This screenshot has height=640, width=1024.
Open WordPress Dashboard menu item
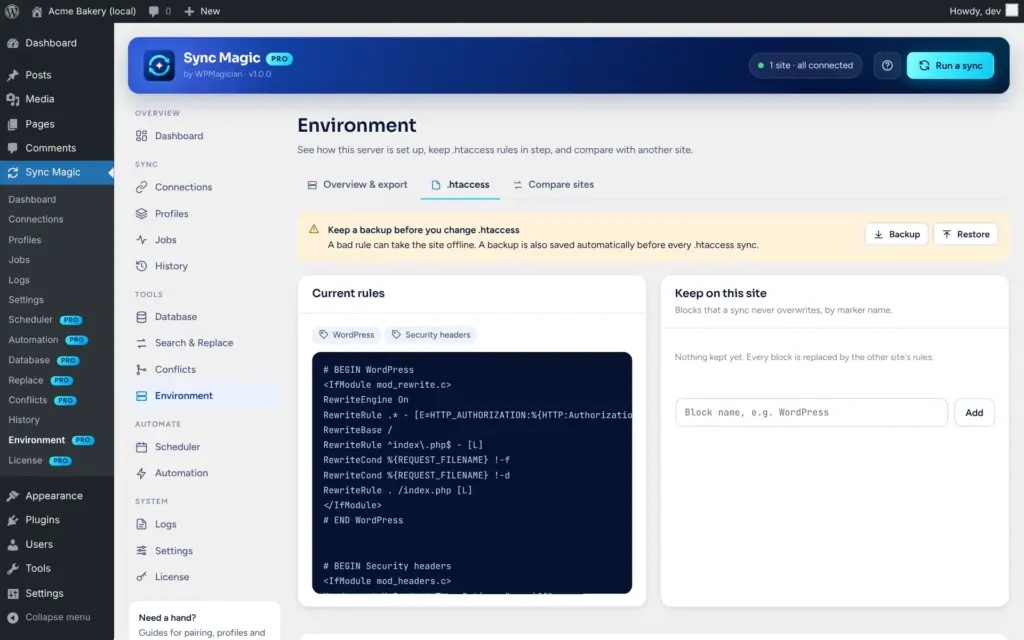click(57, 43)
